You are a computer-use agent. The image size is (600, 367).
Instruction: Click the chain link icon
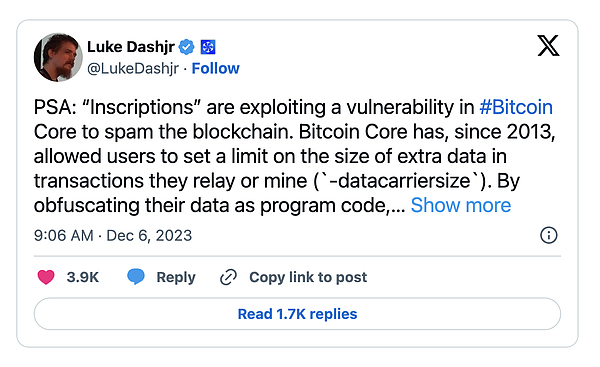pos(228,277)
